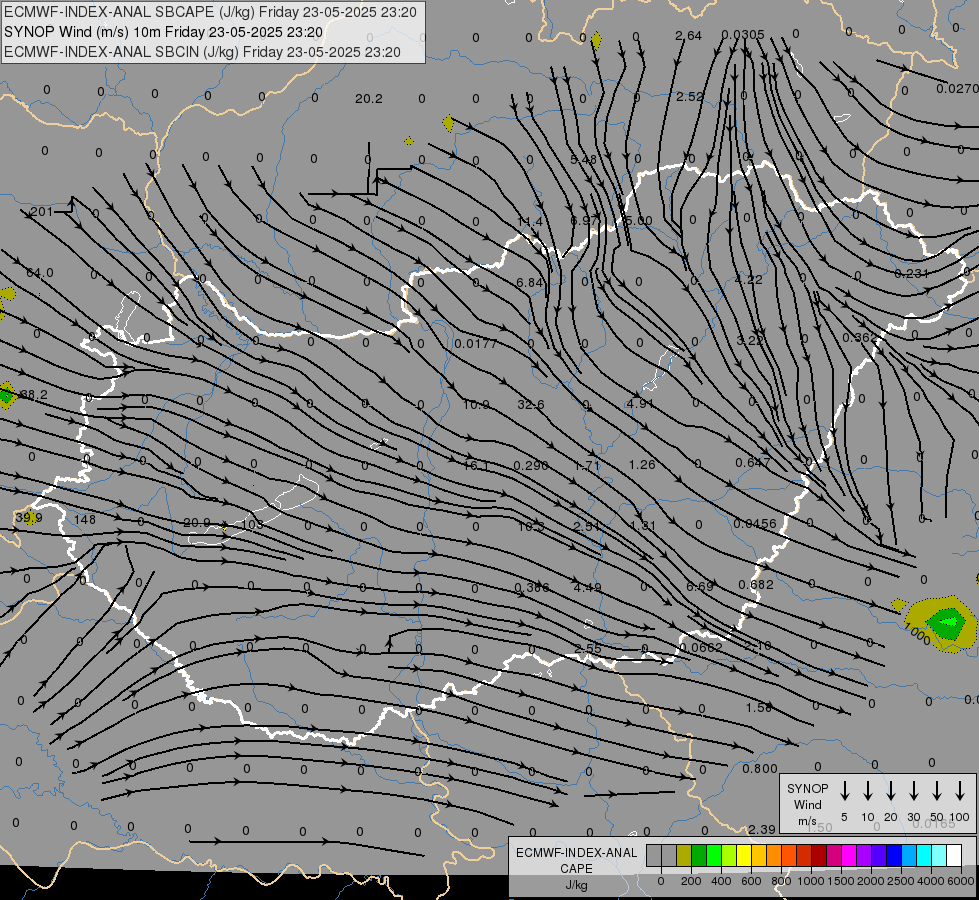The height and width of the screenshot is (900, 979).
Task: Click the value 0.682 on the map
Action: 755,585
